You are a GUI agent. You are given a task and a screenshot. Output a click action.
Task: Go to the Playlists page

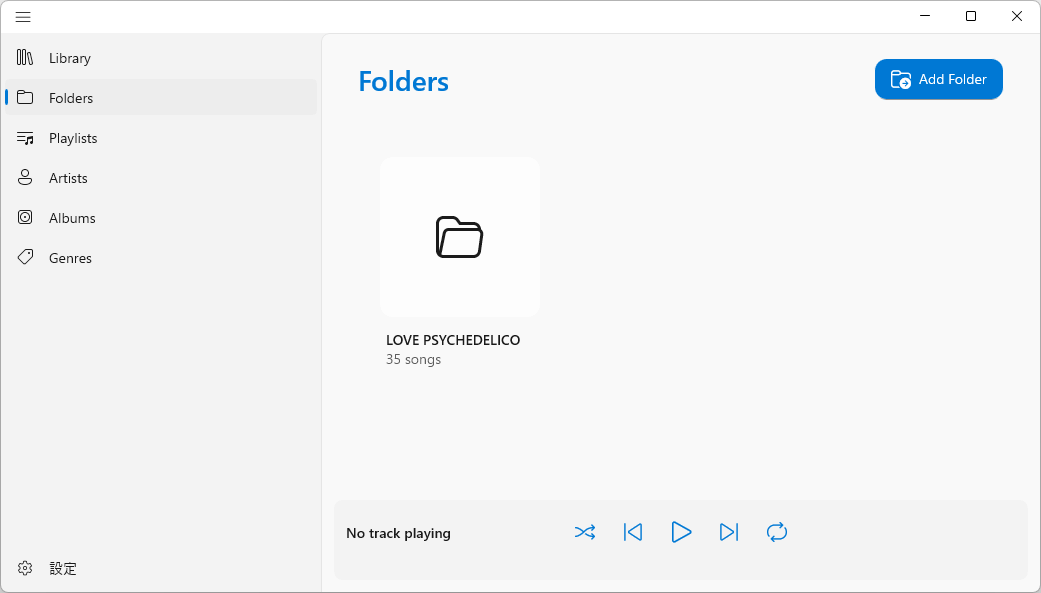click(x=73, y=138)
